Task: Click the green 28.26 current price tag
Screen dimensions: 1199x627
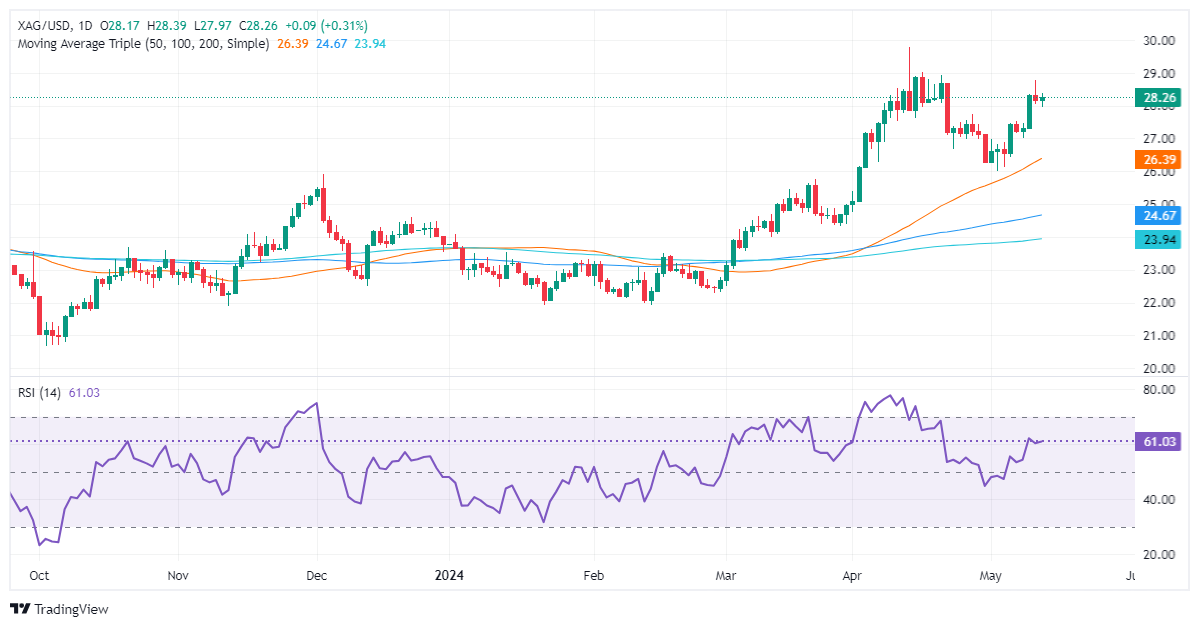Action: 1159,98
